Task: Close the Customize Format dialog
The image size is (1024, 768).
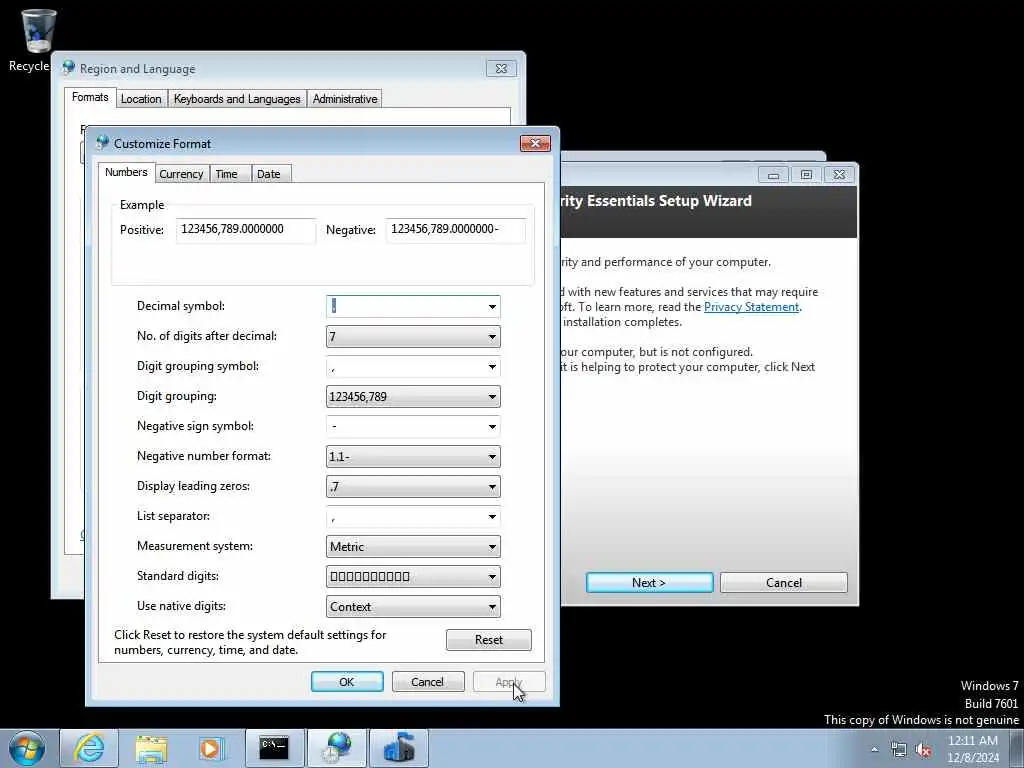Action: pyautogui.click(x=535, y=143)
